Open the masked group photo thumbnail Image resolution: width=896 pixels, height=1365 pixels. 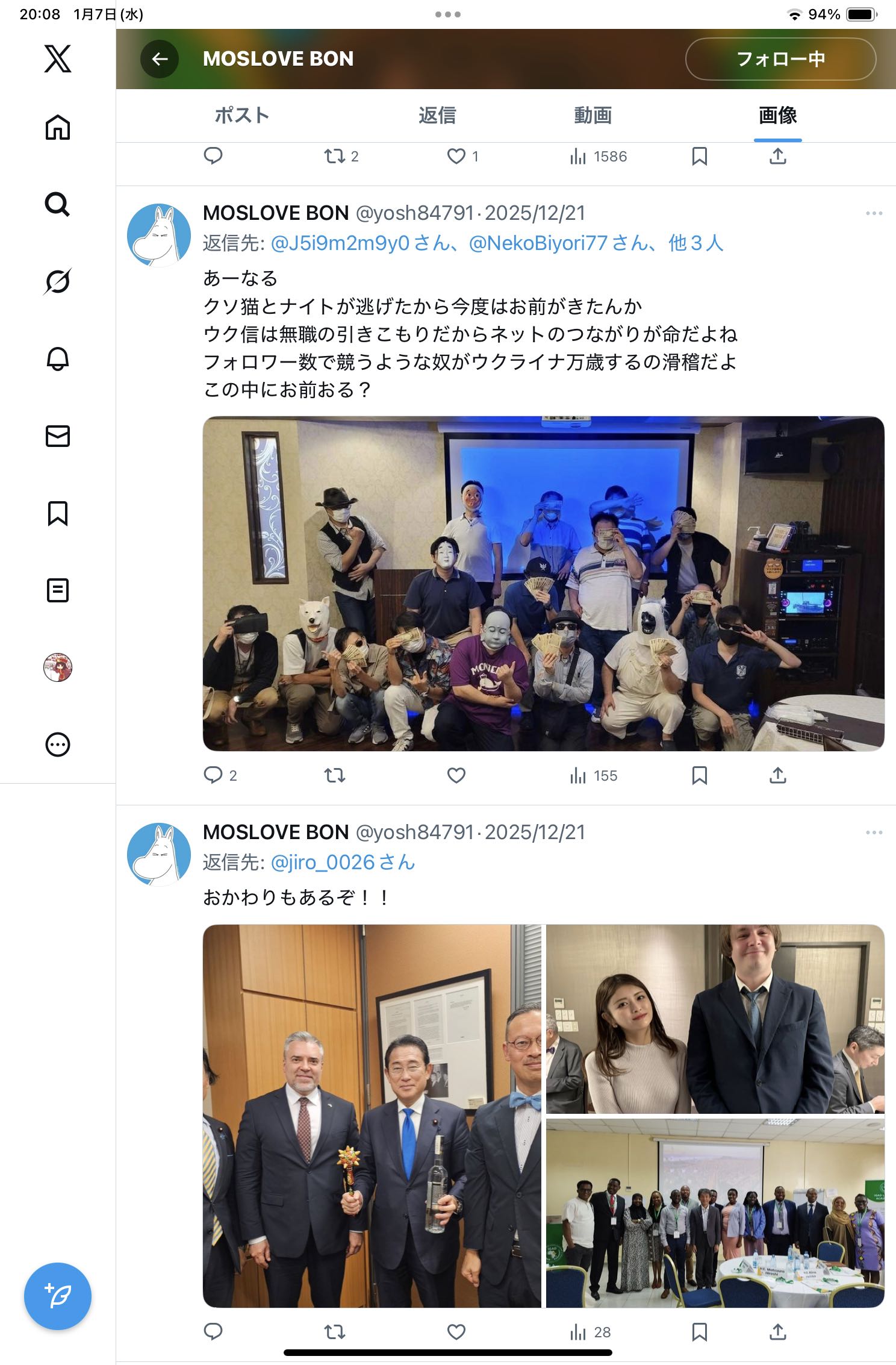click(543, 583)
